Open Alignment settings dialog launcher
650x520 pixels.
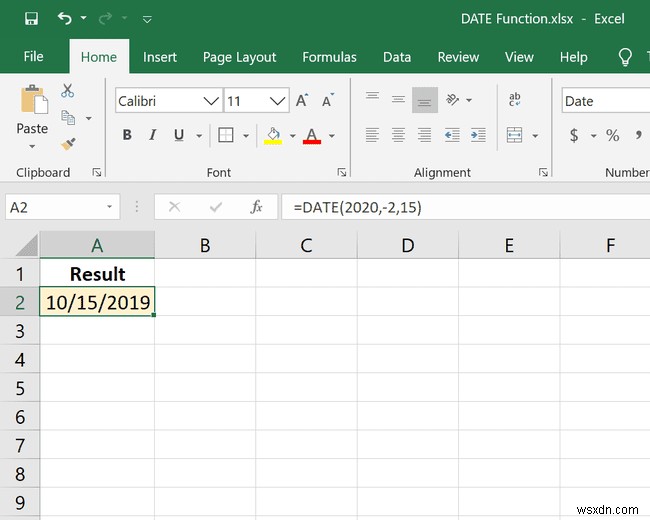point(543,172)
